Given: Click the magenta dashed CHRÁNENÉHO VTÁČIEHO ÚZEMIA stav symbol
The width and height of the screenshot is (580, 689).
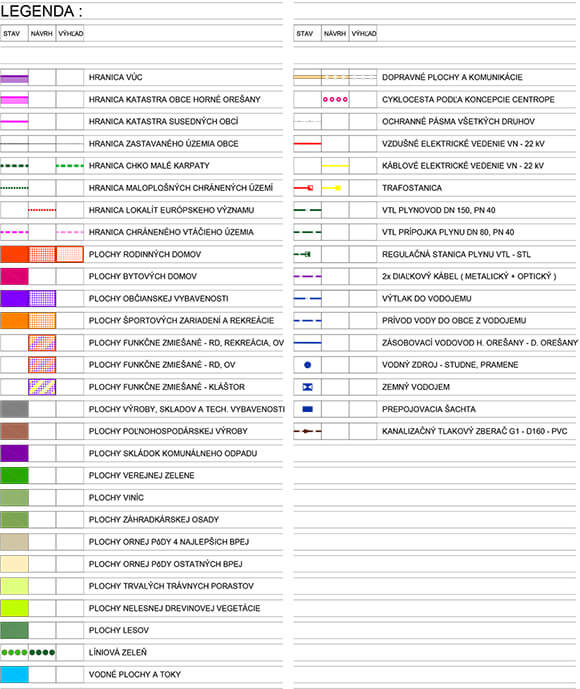Looking at the screenshot, I should (14, 232).
